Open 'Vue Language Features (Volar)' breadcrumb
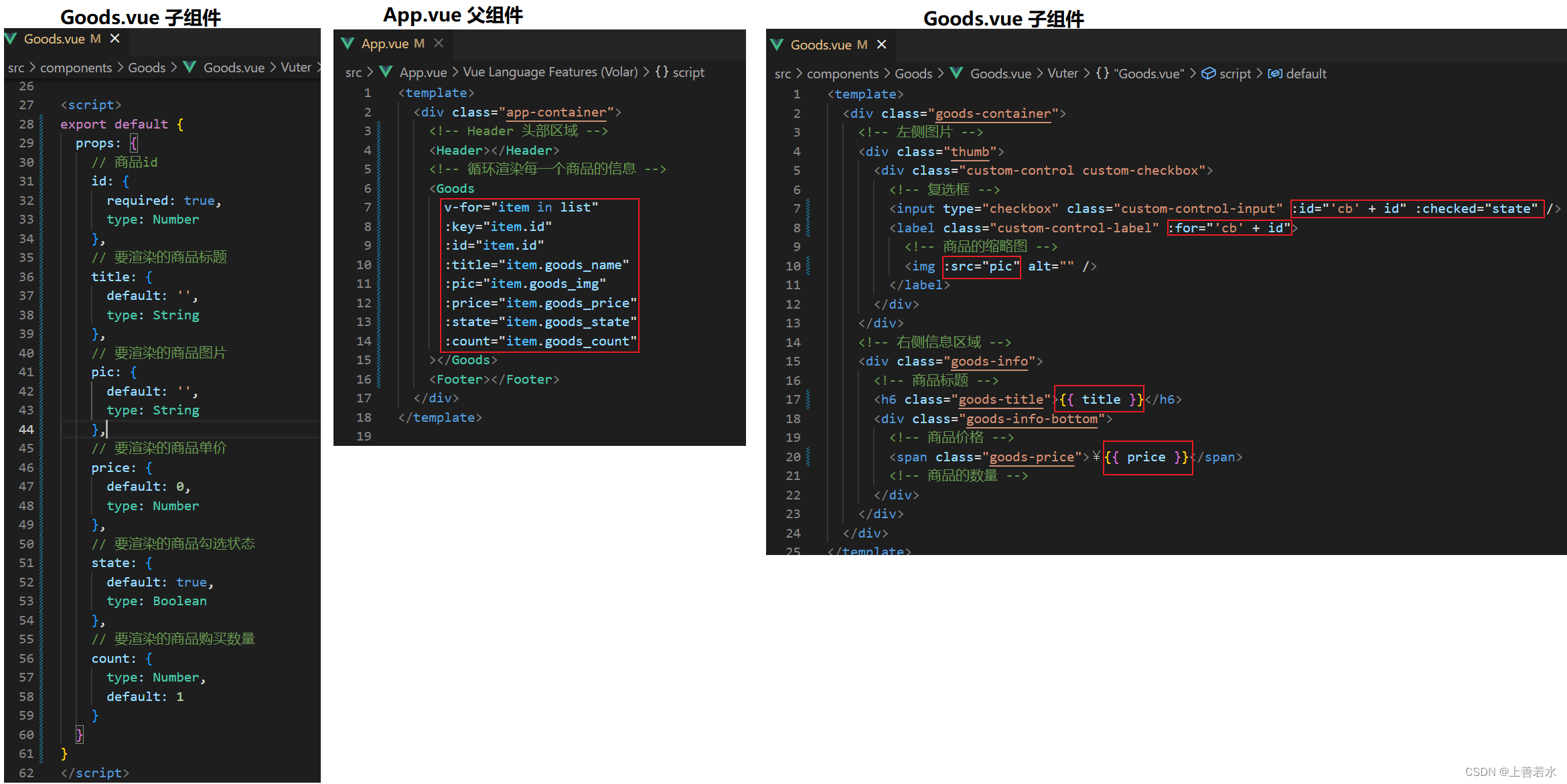The image size is (1567, 784). pyautogui.click(x=550, y=72)
